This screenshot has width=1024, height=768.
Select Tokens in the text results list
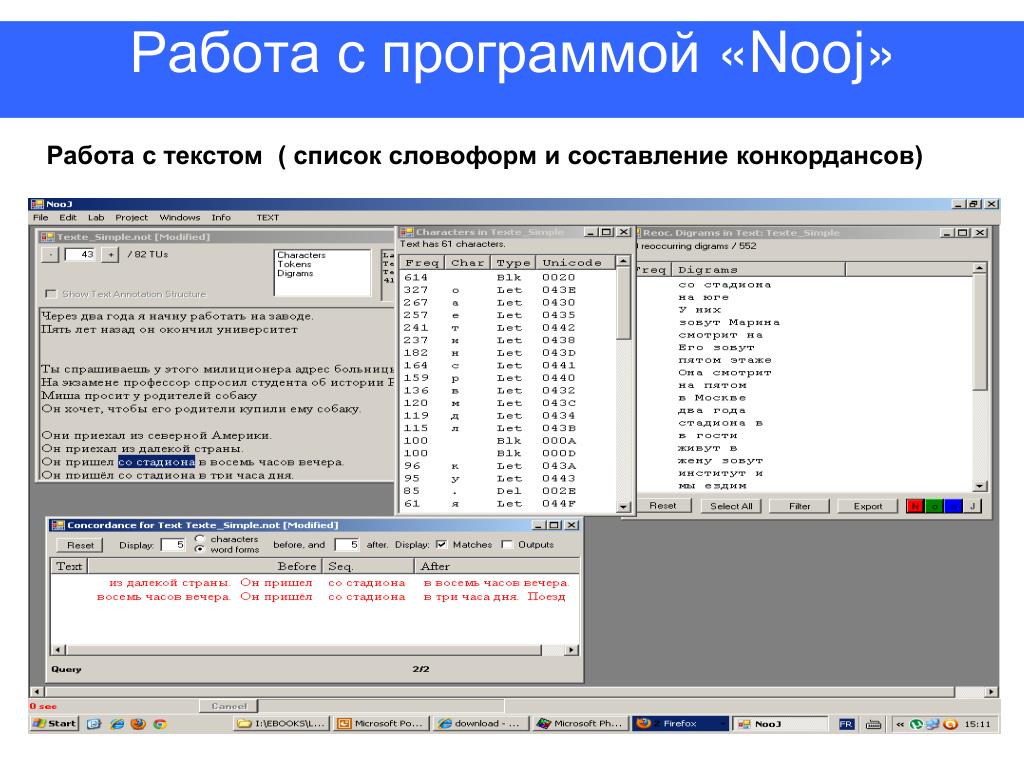click(x=294, y=264)
